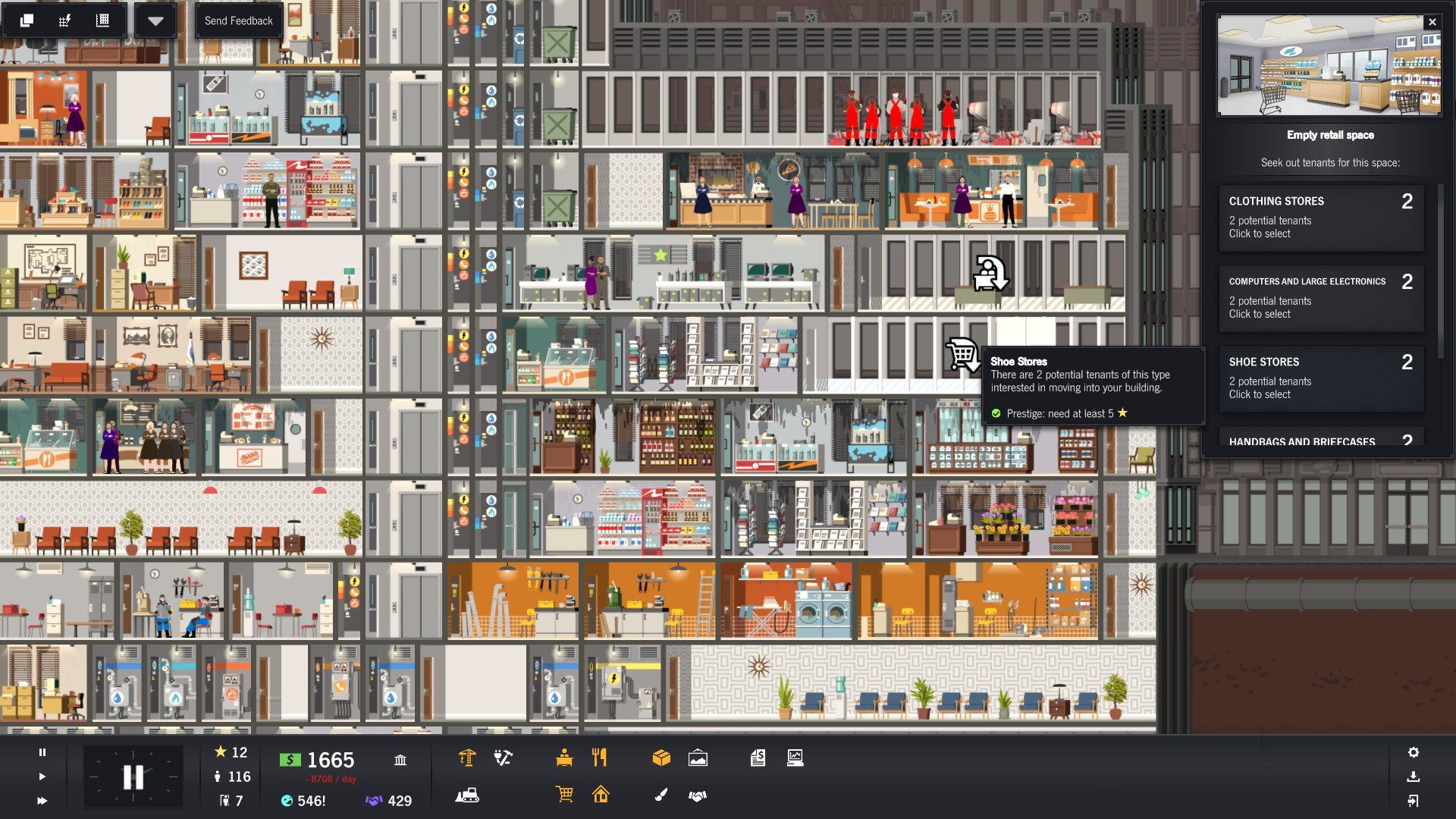Image resolution: width=1456 pixels, height=819 pixels.
Task: Click the Send Feedback button
Action: pyautogui.click(x=238, y=20)
